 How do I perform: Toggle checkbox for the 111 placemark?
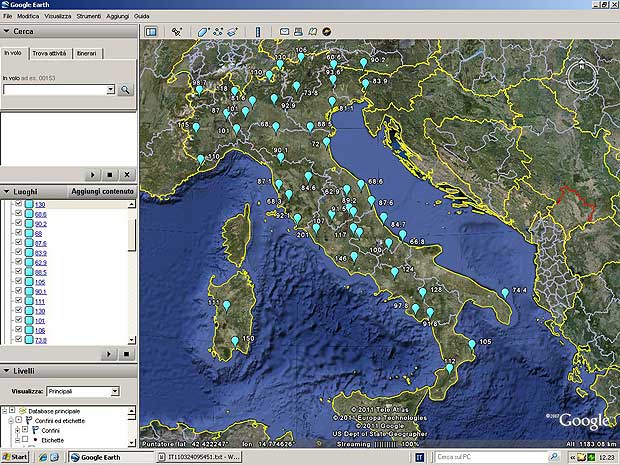[18, 301]
